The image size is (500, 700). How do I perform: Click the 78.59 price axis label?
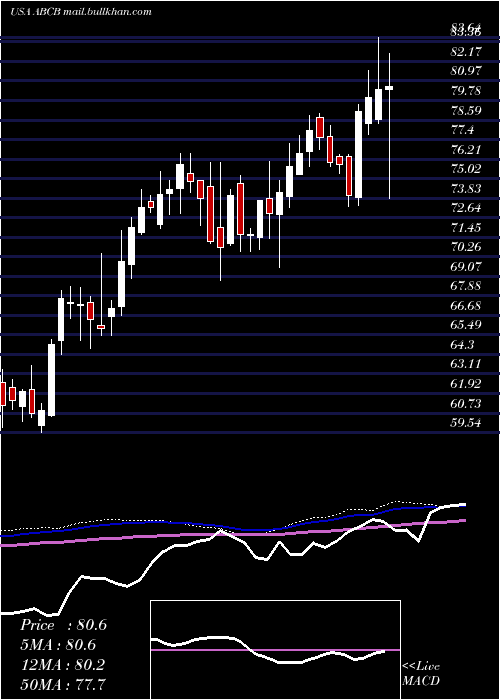pos(467,110)
